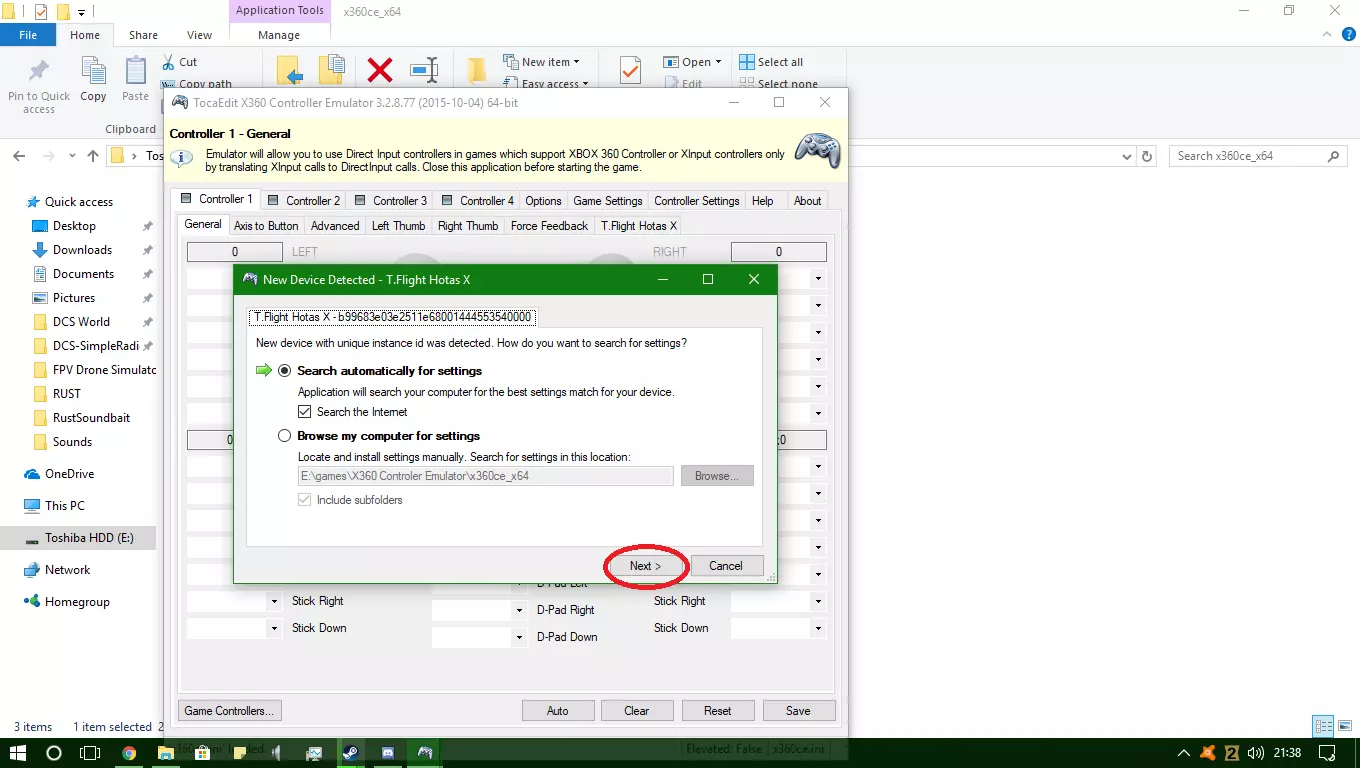Click the blue Help question mark in Explorer
The image size is (1360, 768).
(x=1349, y=35)
